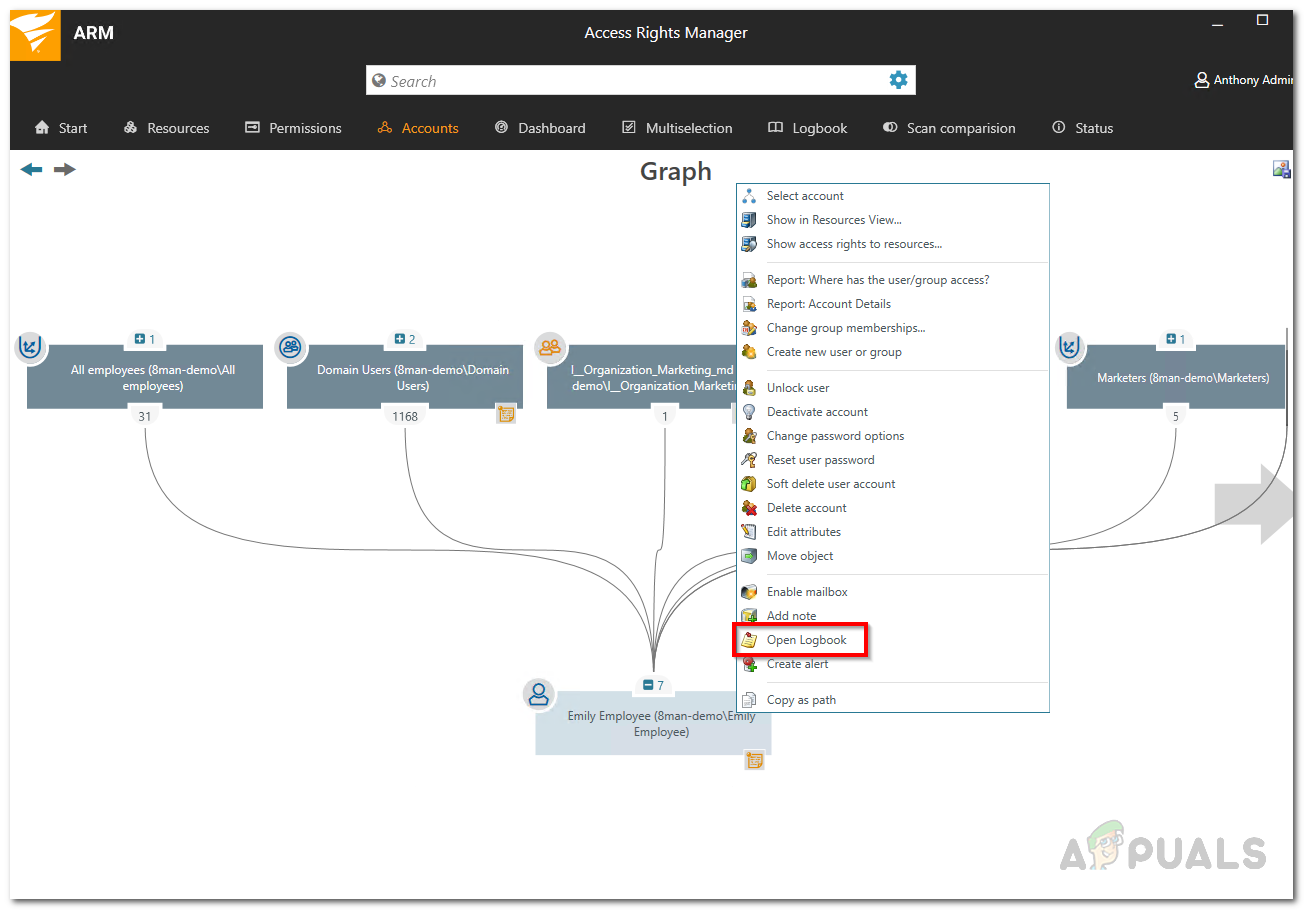This screenshot has height=910, width=1304.
Task: Expand the +2 badge on Domain Users
Action: click(405, 339)
